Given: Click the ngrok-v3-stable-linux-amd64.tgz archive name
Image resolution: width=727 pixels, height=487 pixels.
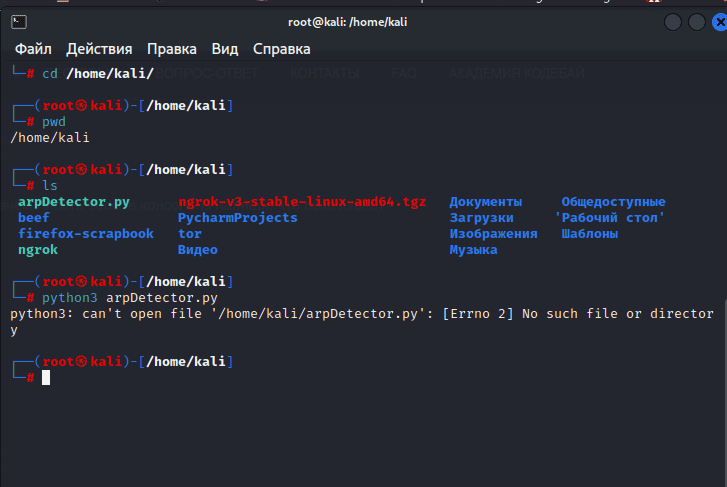Looking at the screenshot, I should 304,202.
